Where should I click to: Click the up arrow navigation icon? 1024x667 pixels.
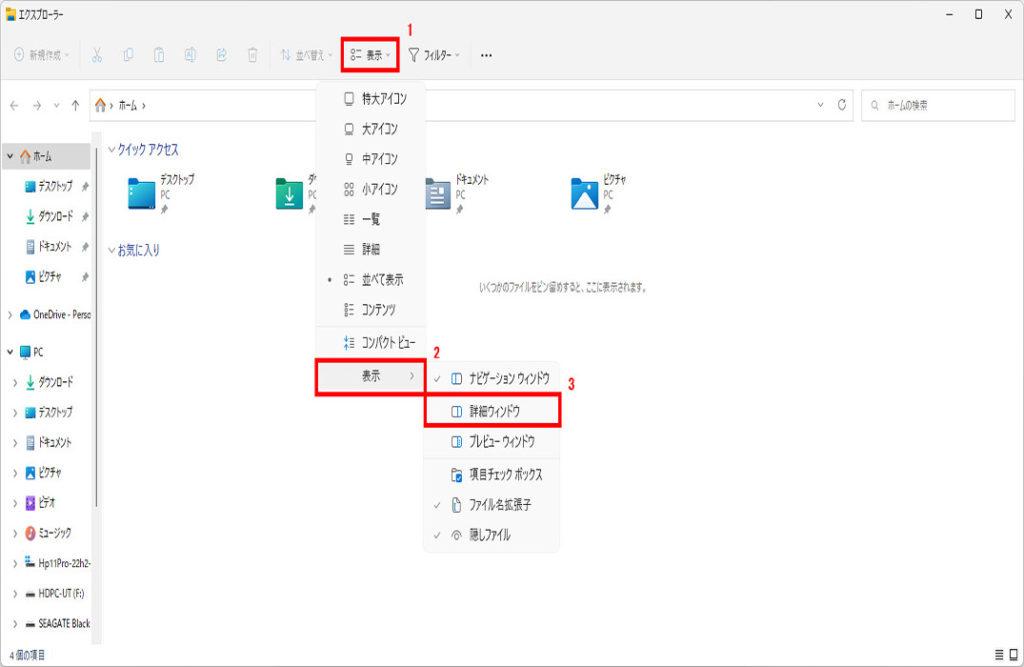tap(76, 105)
